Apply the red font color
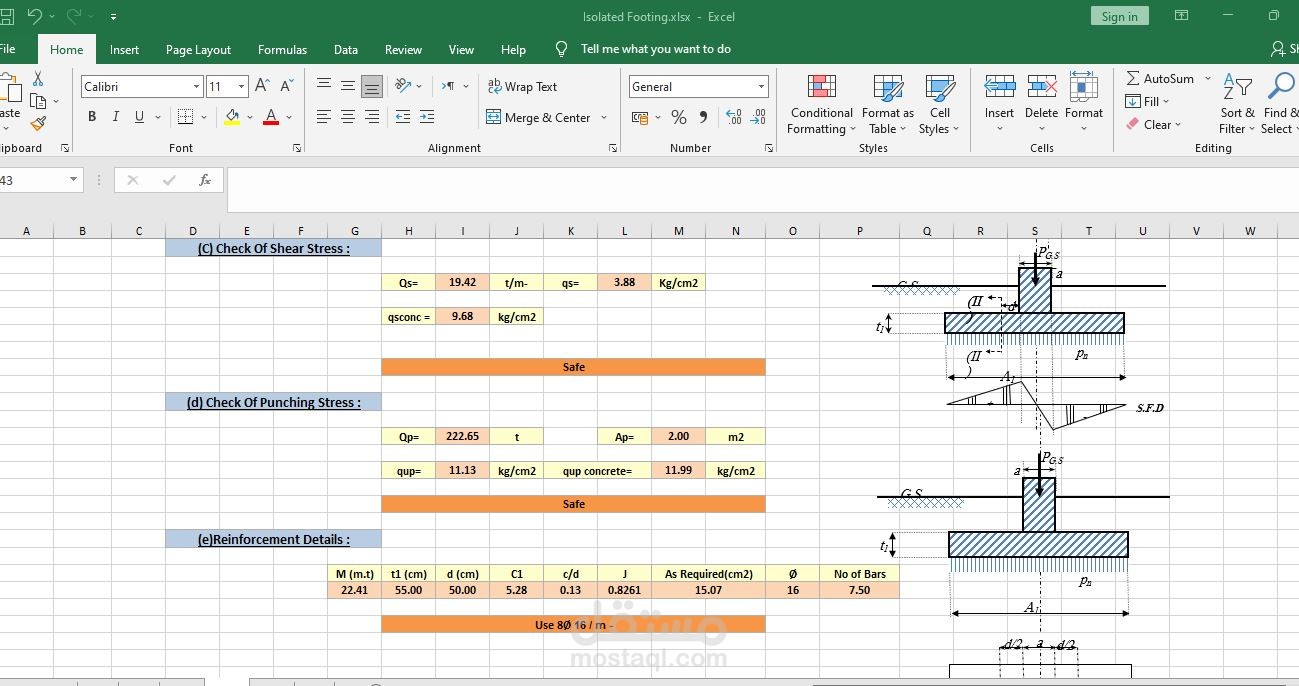This screenshot has width=1299, height=686. pyautogui.click(x=270, y=117)
